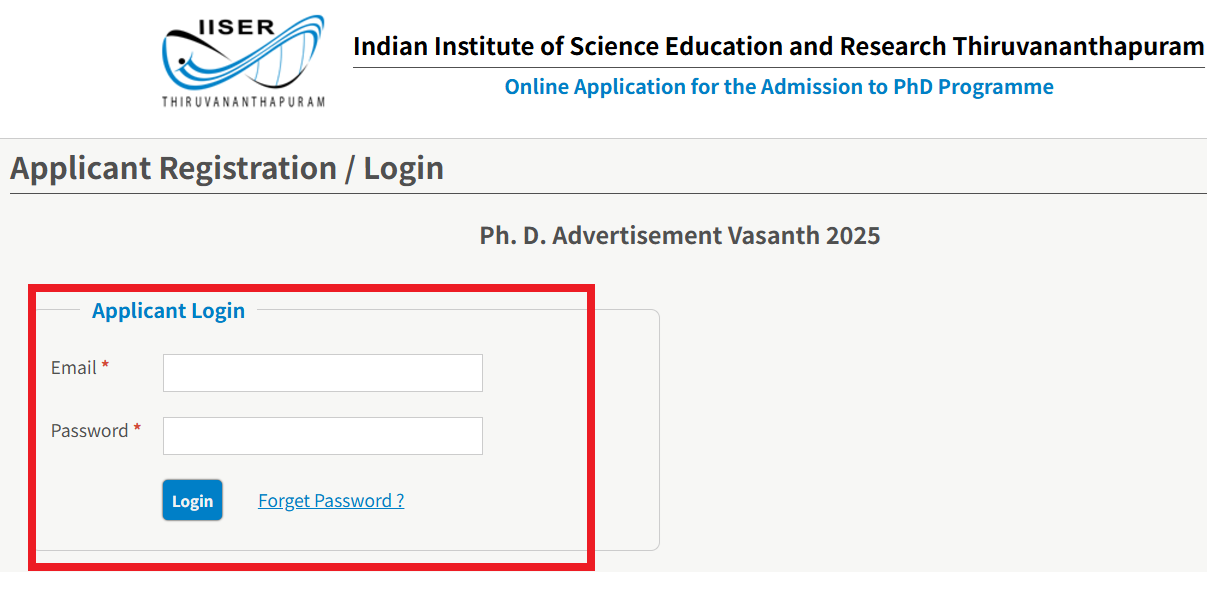The height and width of the screenshot is (589, 1207).
Task: Click the Applicant Login section title
Action: [168, 311]
